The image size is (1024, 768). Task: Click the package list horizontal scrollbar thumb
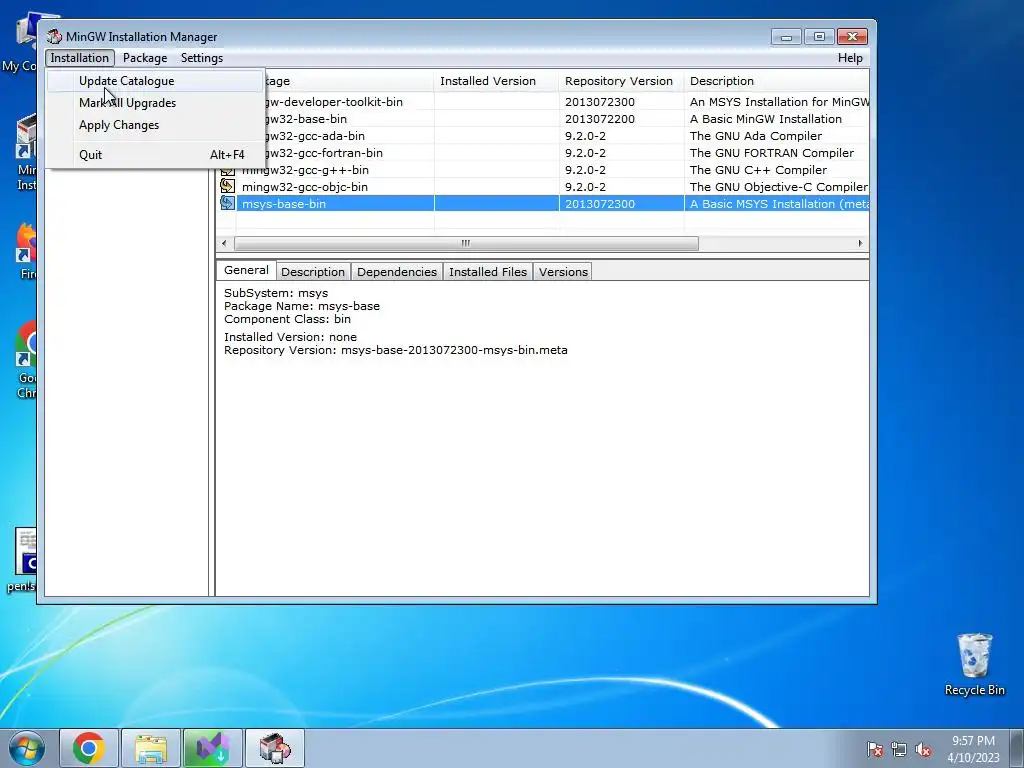point(466,243)
